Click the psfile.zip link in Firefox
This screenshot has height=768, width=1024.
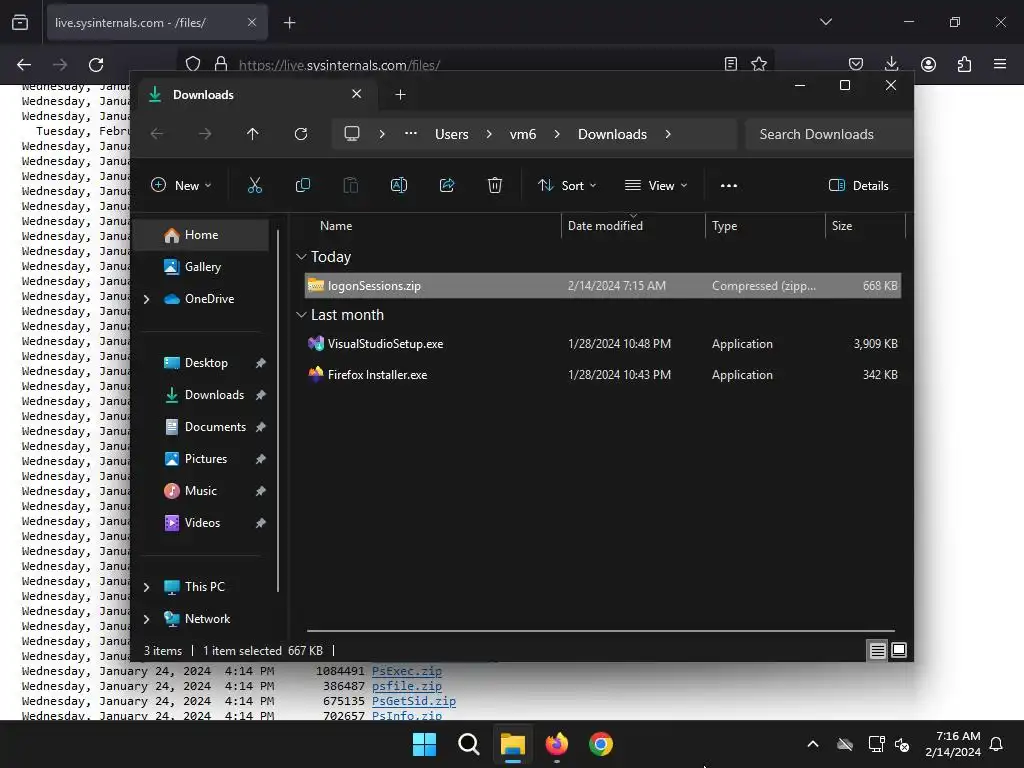point(407,686)
